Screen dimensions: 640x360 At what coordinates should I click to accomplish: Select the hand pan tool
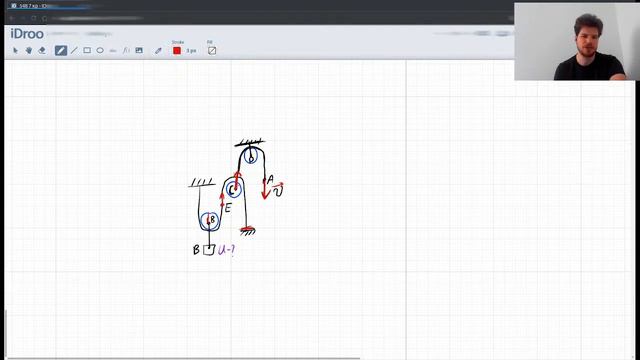coord(29,51)
